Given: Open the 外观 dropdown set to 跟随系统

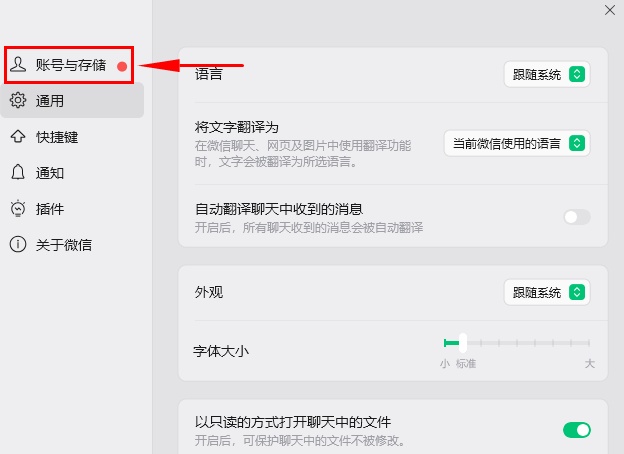Looking at the screenshot, I should point(547,292).
